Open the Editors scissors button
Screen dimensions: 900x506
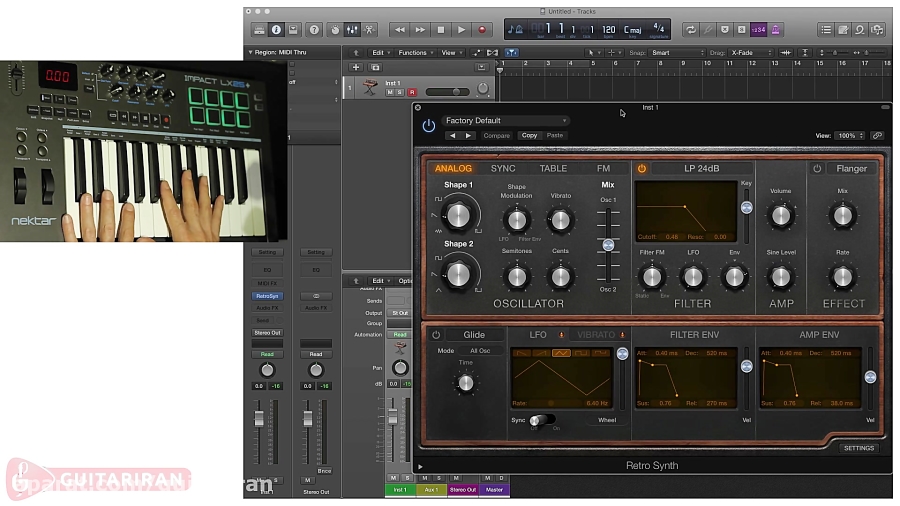(x=369, y=30)
